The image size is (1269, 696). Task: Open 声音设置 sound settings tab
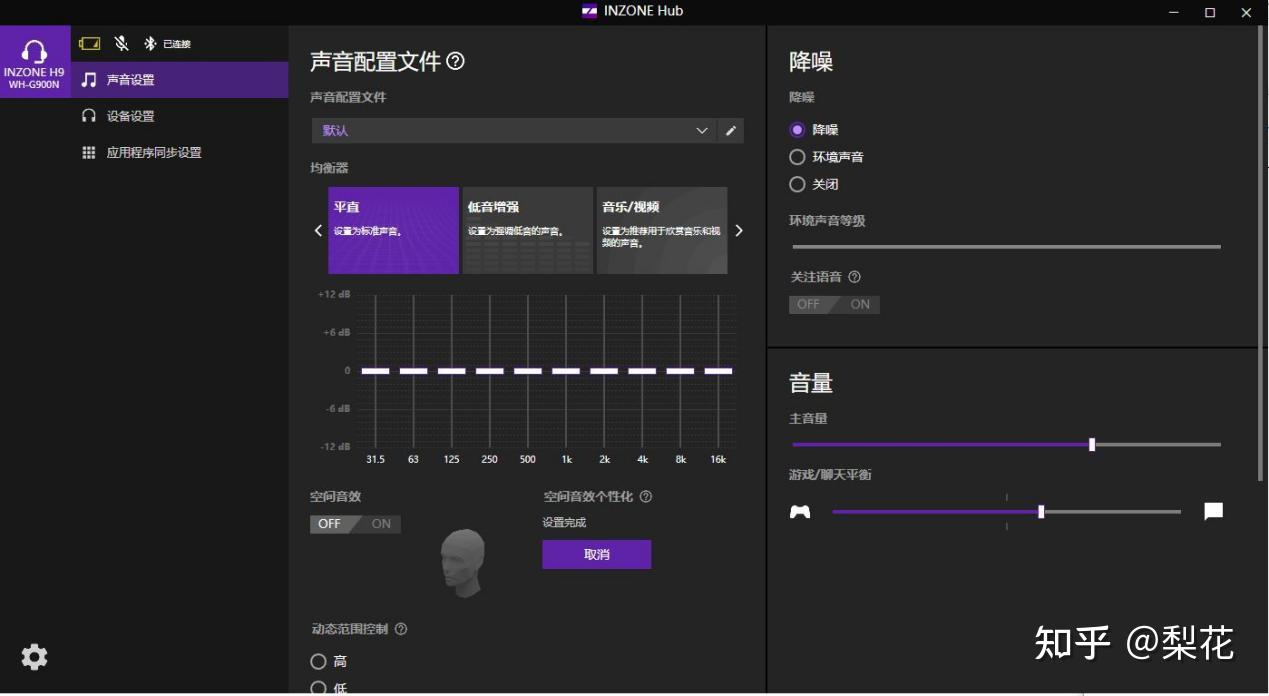pos(180,80)
